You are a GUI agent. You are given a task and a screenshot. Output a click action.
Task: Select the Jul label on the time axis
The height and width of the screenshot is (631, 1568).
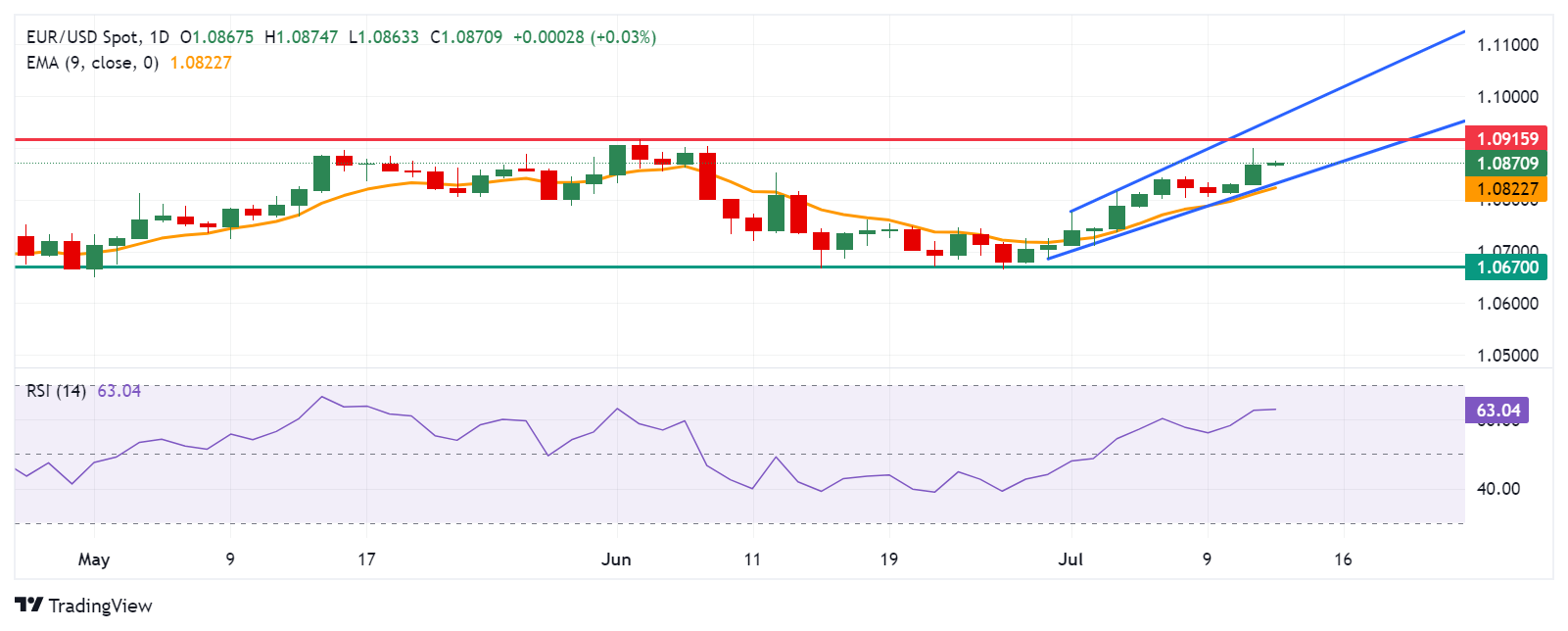pyautogui.click(x=1070, y=559)
